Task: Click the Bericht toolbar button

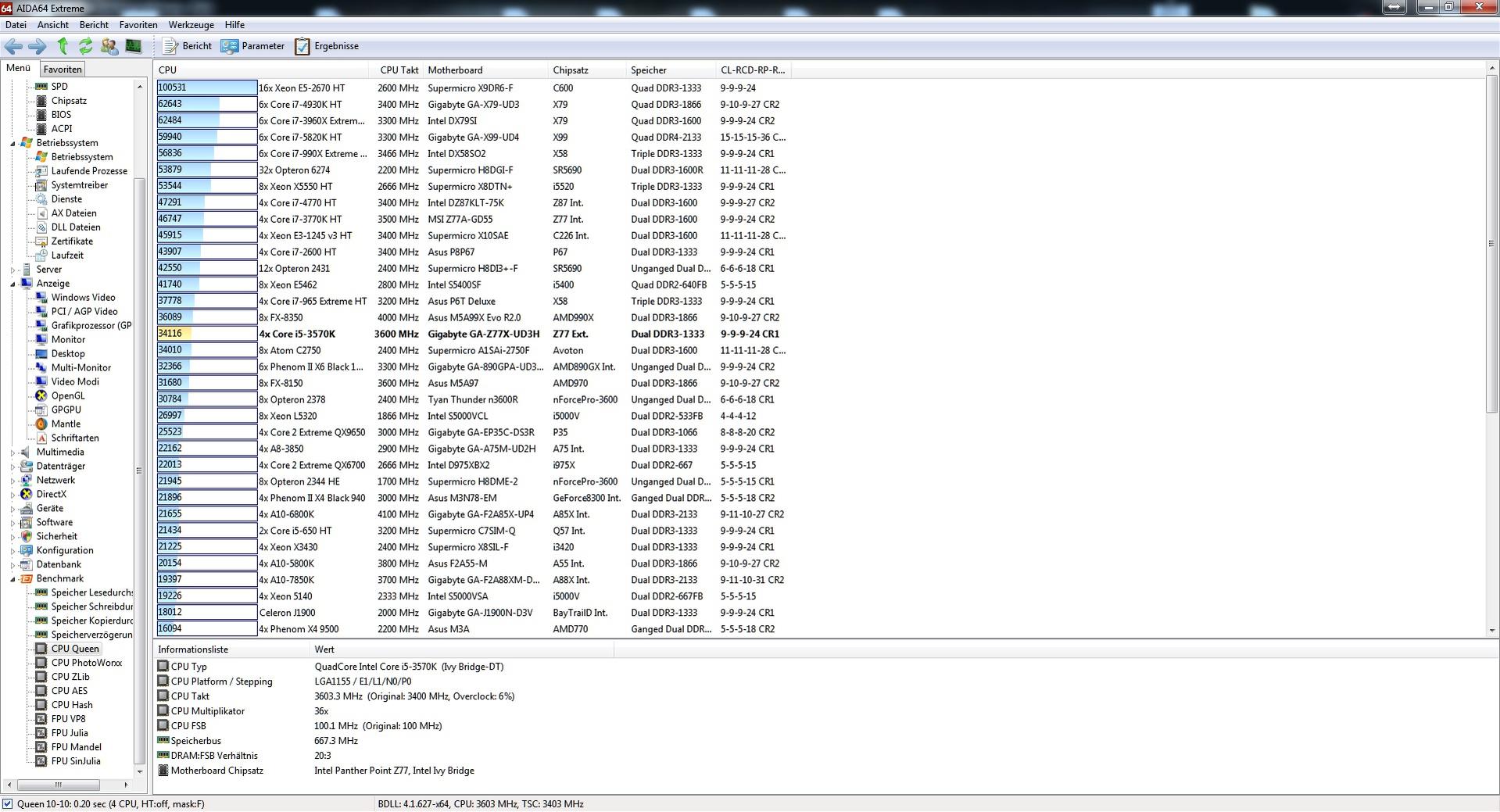Action: tap(188, 46)
